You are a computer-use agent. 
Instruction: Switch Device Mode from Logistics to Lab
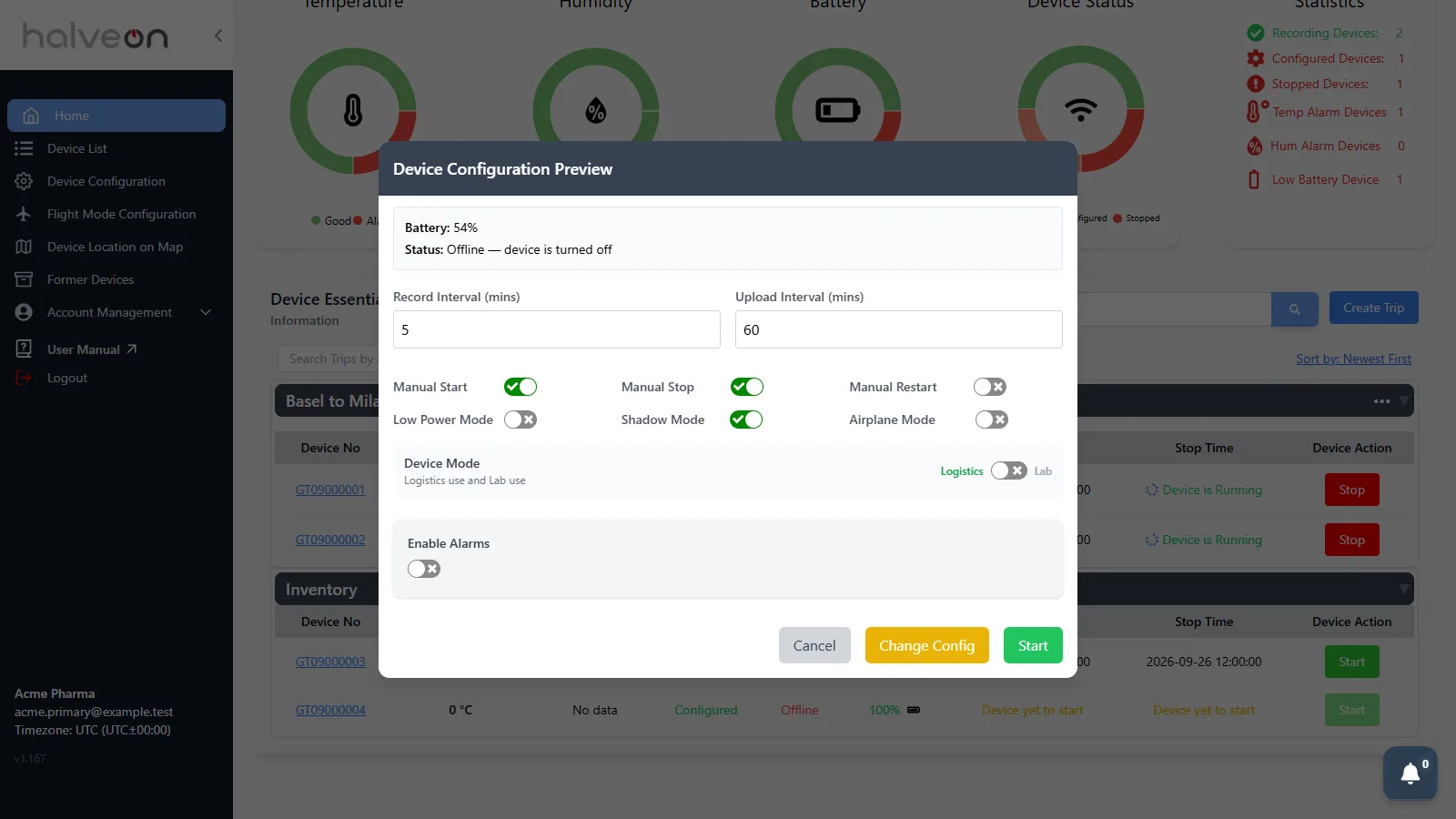[x=1009, y=470]
